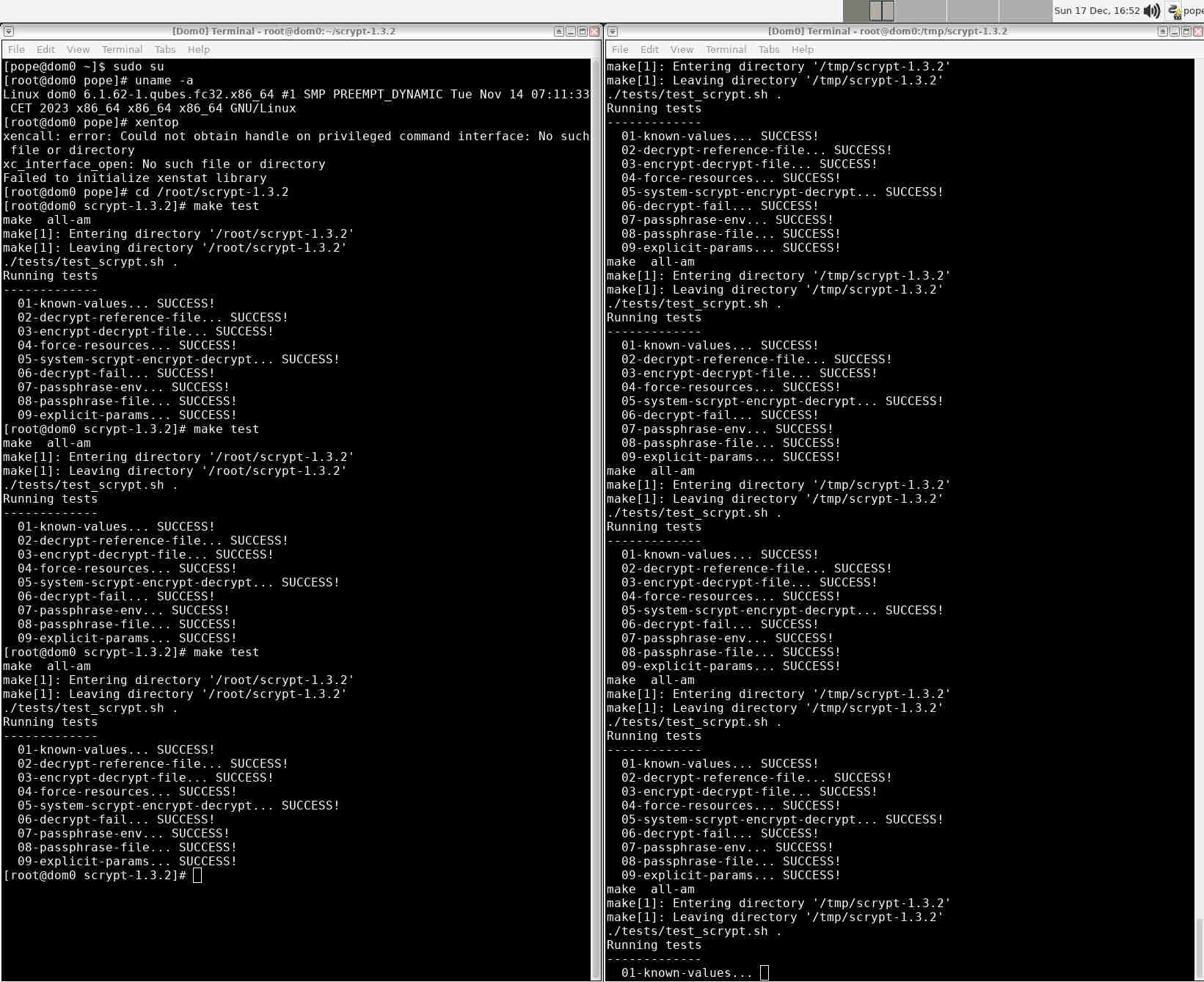Expand the Tabs menu in left terminal
Viewport: 1204px width, 982px height.
(165, 49)
